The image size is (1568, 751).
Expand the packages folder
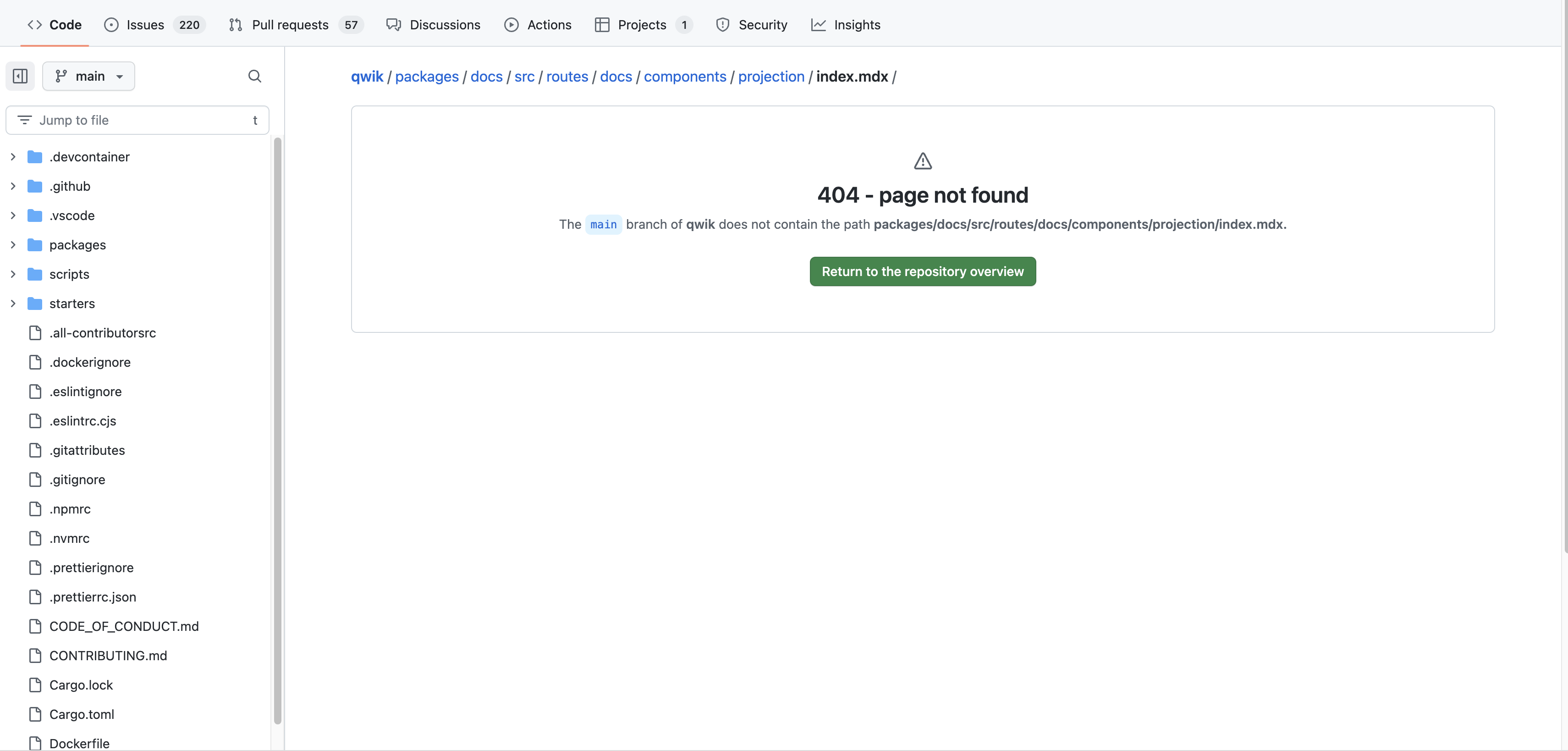(x=13, y=245)
